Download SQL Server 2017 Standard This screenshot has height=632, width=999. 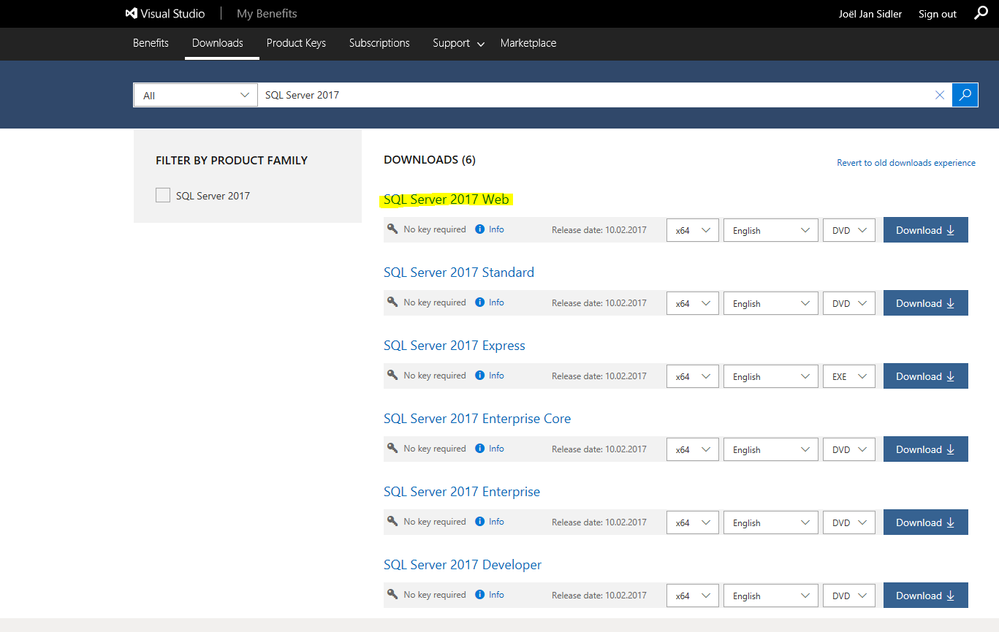pyautogui.click(x=925, y=303)
